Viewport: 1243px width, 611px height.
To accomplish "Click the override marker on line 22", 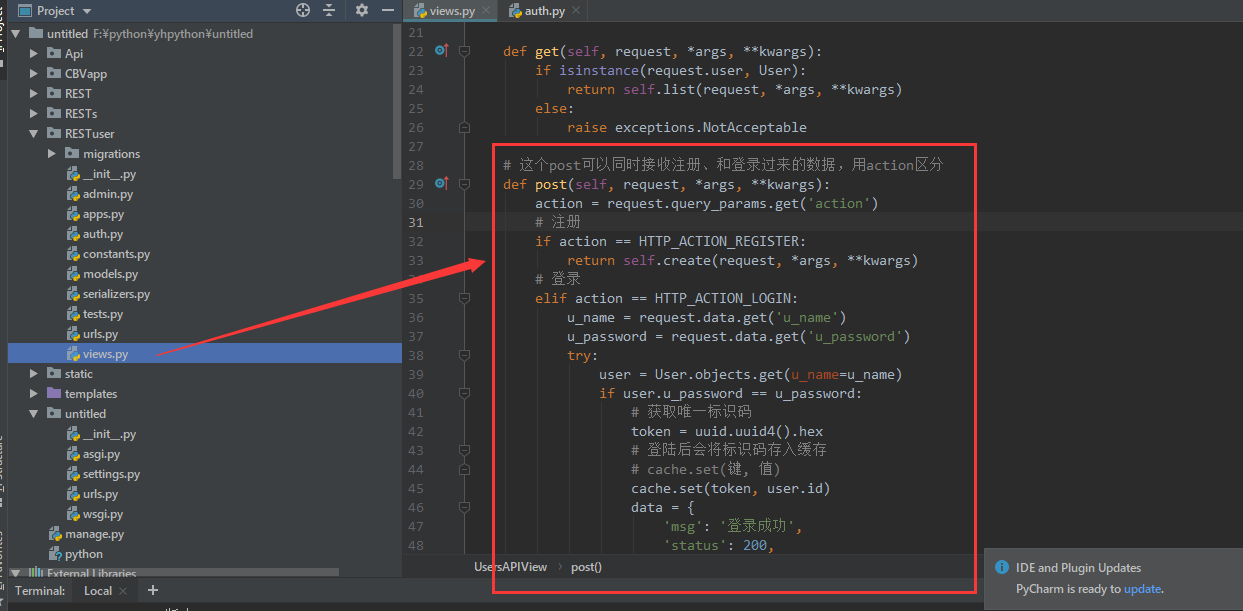I will point(441,50).
